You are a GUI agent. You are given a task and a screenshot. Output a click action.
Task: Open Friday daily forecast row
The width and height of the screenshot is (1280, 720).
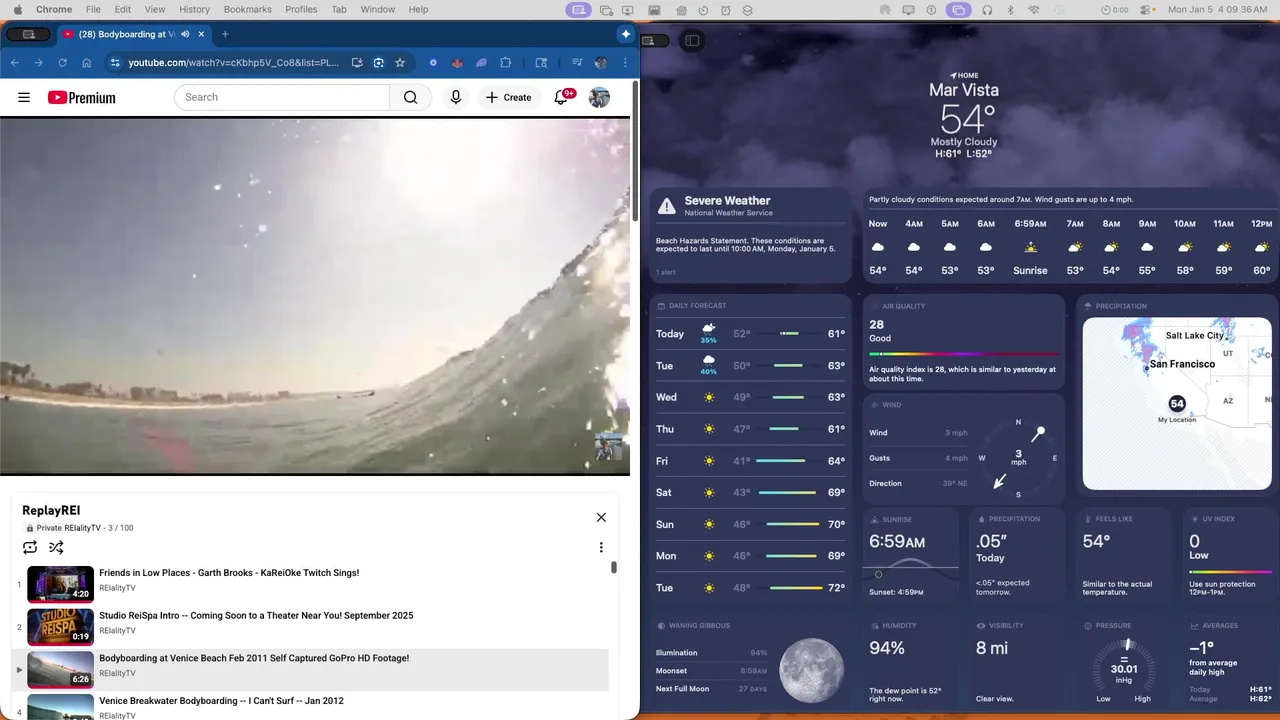coord(751,461)
